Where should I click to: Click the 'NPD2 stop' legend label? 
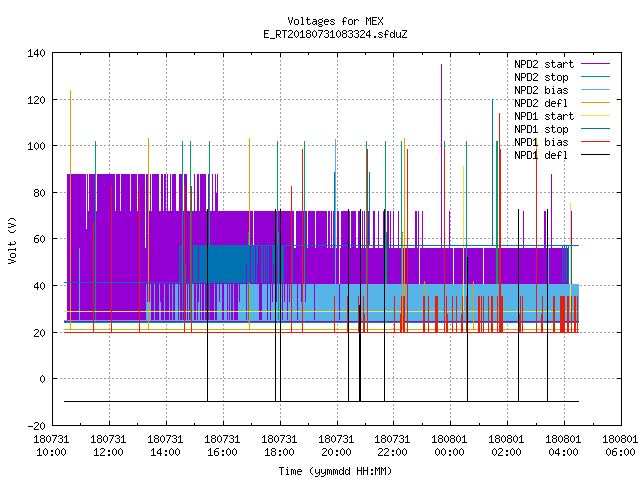click(541, 77)
